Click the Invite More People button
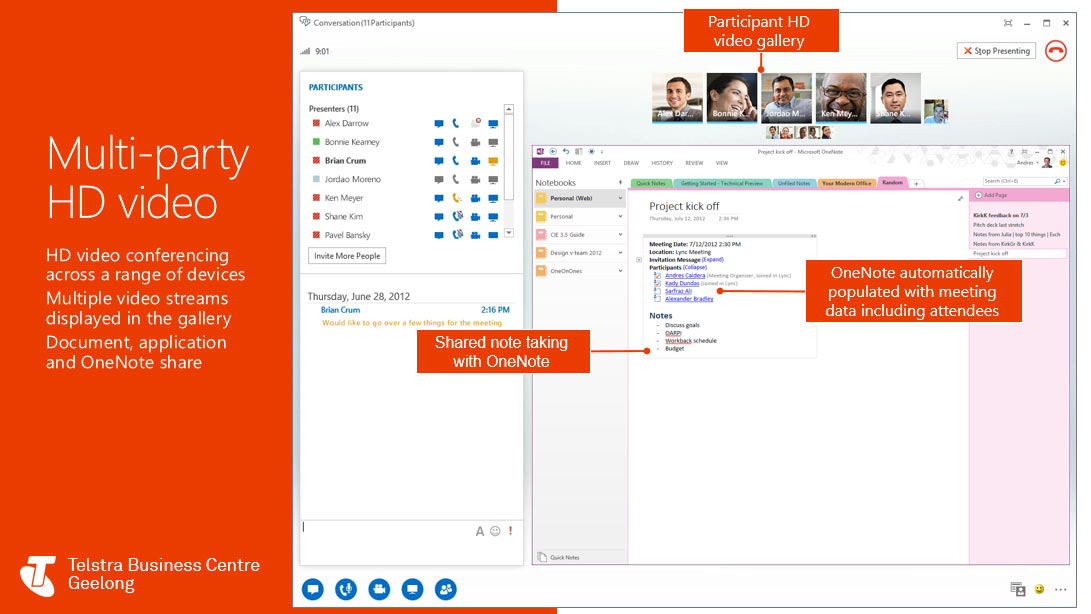Screen dimensions: 1091x614 (347, 255)
